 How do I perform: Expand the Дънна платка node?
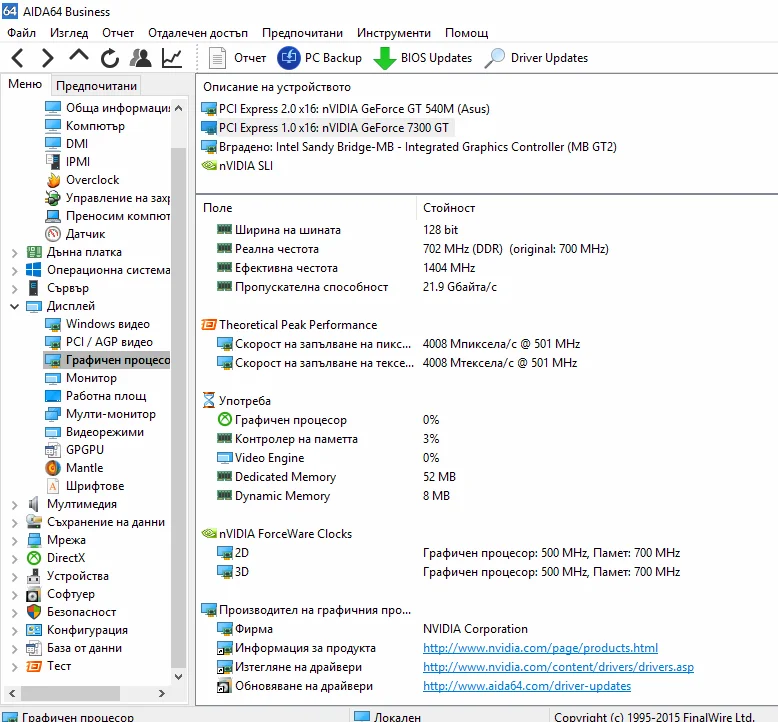tap(14, 253)
